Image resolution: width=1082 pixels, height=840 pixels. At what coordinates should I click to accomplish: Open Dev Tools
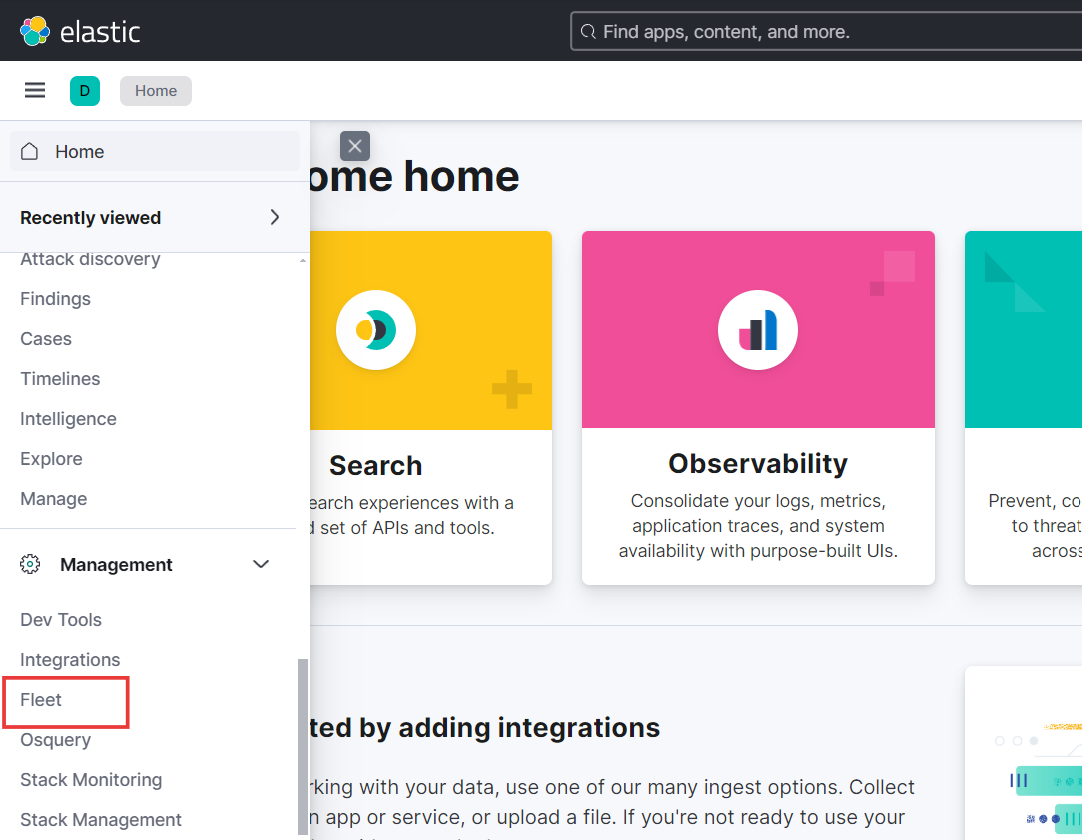(x=61, y=620)
